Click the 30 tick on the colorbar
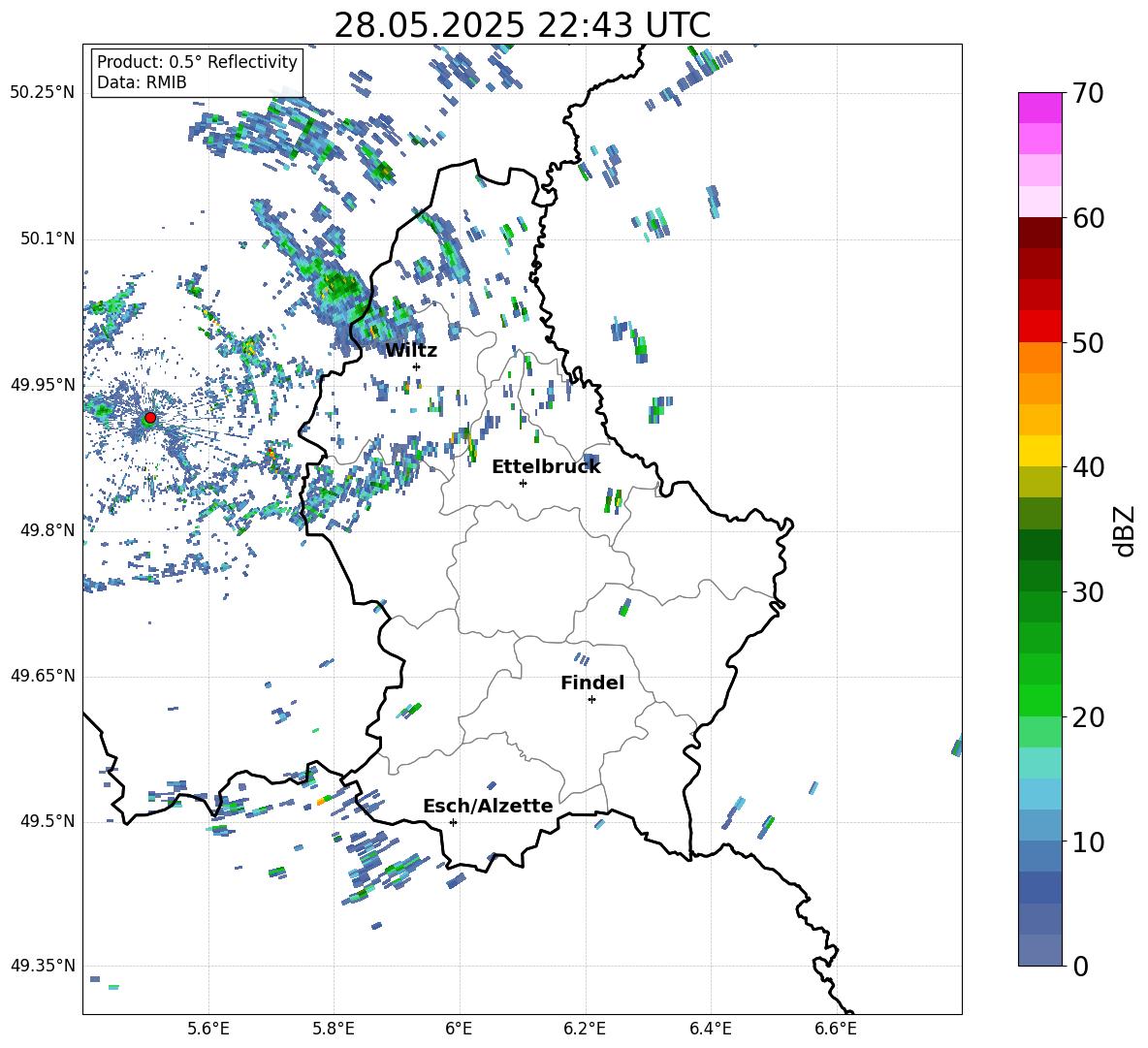This screenshot has width=1148, height=1048. coord(1087,592)
